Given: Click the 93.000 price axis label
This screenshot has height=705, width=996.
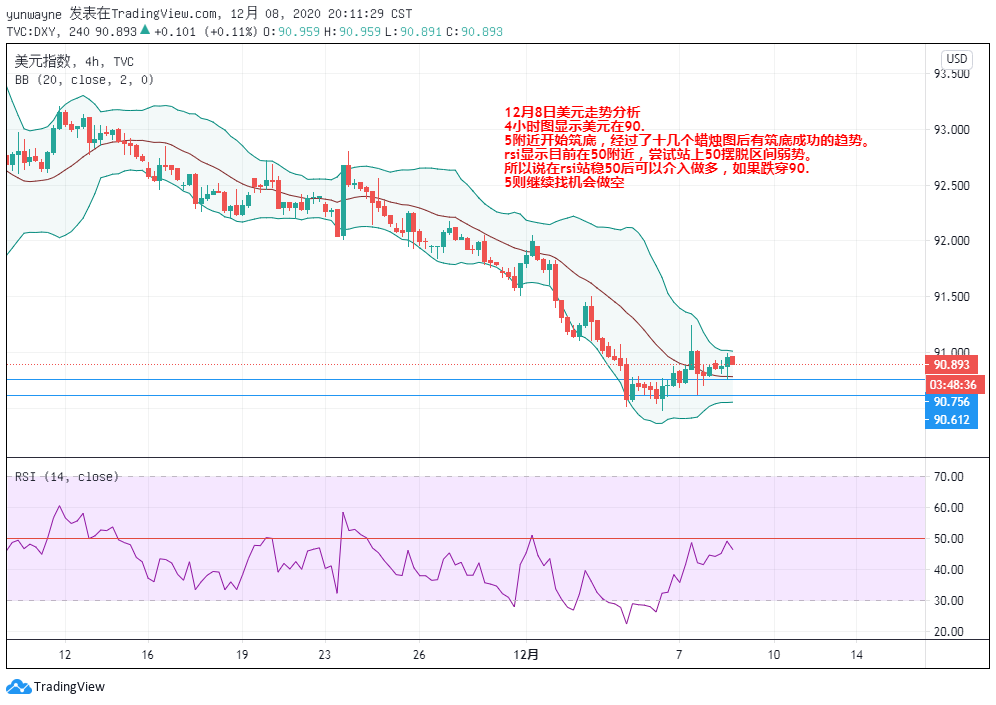Looking at the screenshot, I should (x=952, y=130).
